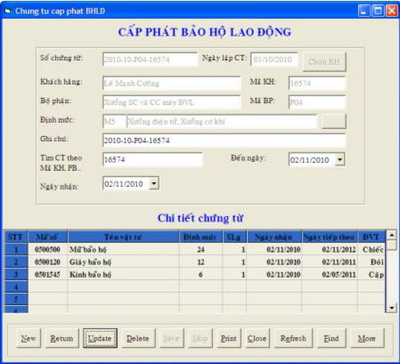Click the Tên vật tư column header
The height and width of the screenshot is (364, 400).
pos(123,237)
